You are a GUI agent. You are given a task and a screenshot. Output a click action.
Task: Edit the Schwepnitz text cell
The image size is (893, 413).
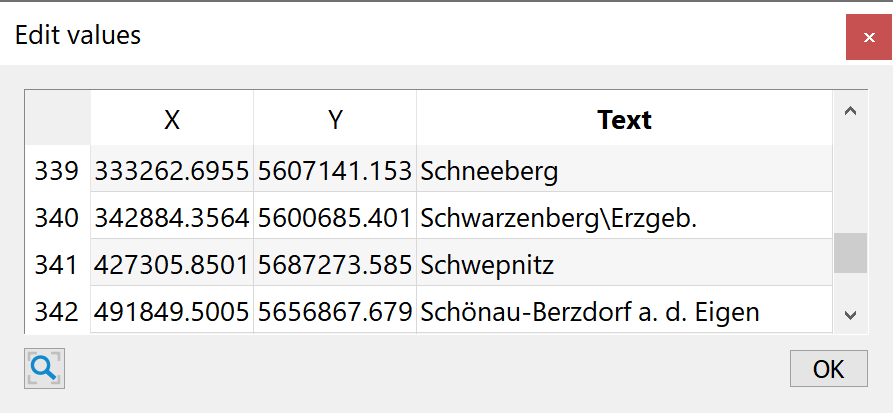coord(624,265)
